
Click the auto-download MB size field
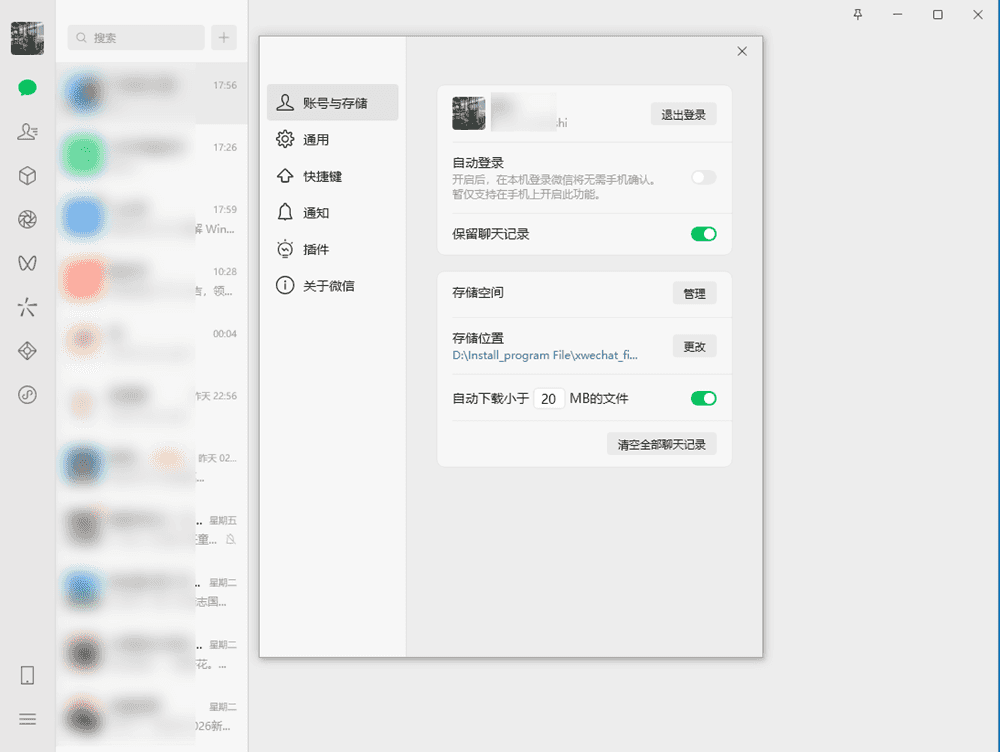(x=548, y=398)
